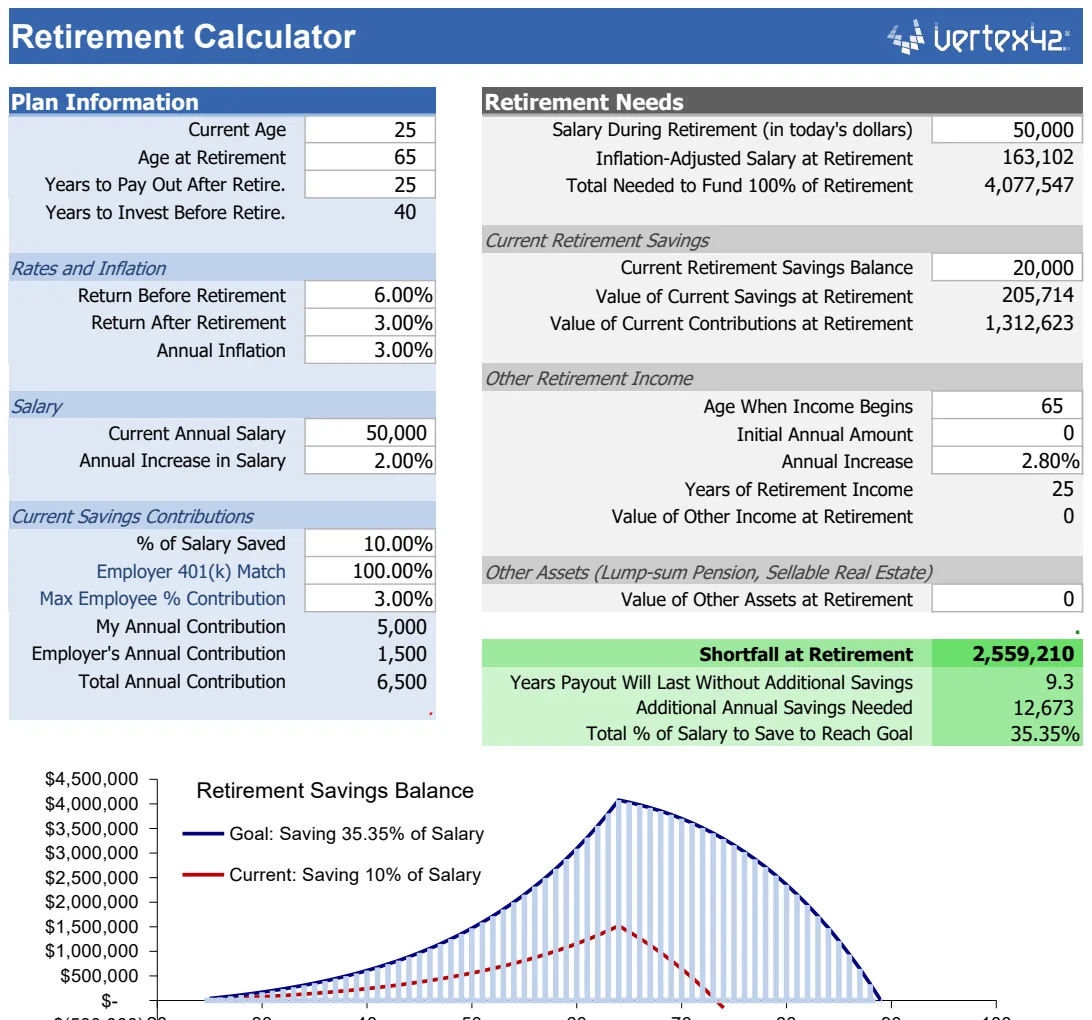
Task: Click Value of Current Savings value 205,714
Action: tap(1038, 295)
